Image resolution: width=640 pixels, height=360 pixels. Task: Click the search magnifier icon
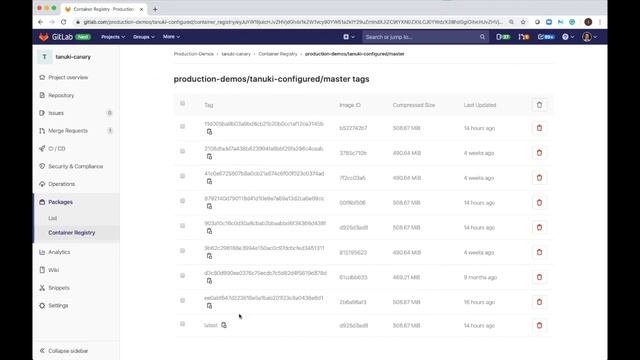[x=482, y=37]
